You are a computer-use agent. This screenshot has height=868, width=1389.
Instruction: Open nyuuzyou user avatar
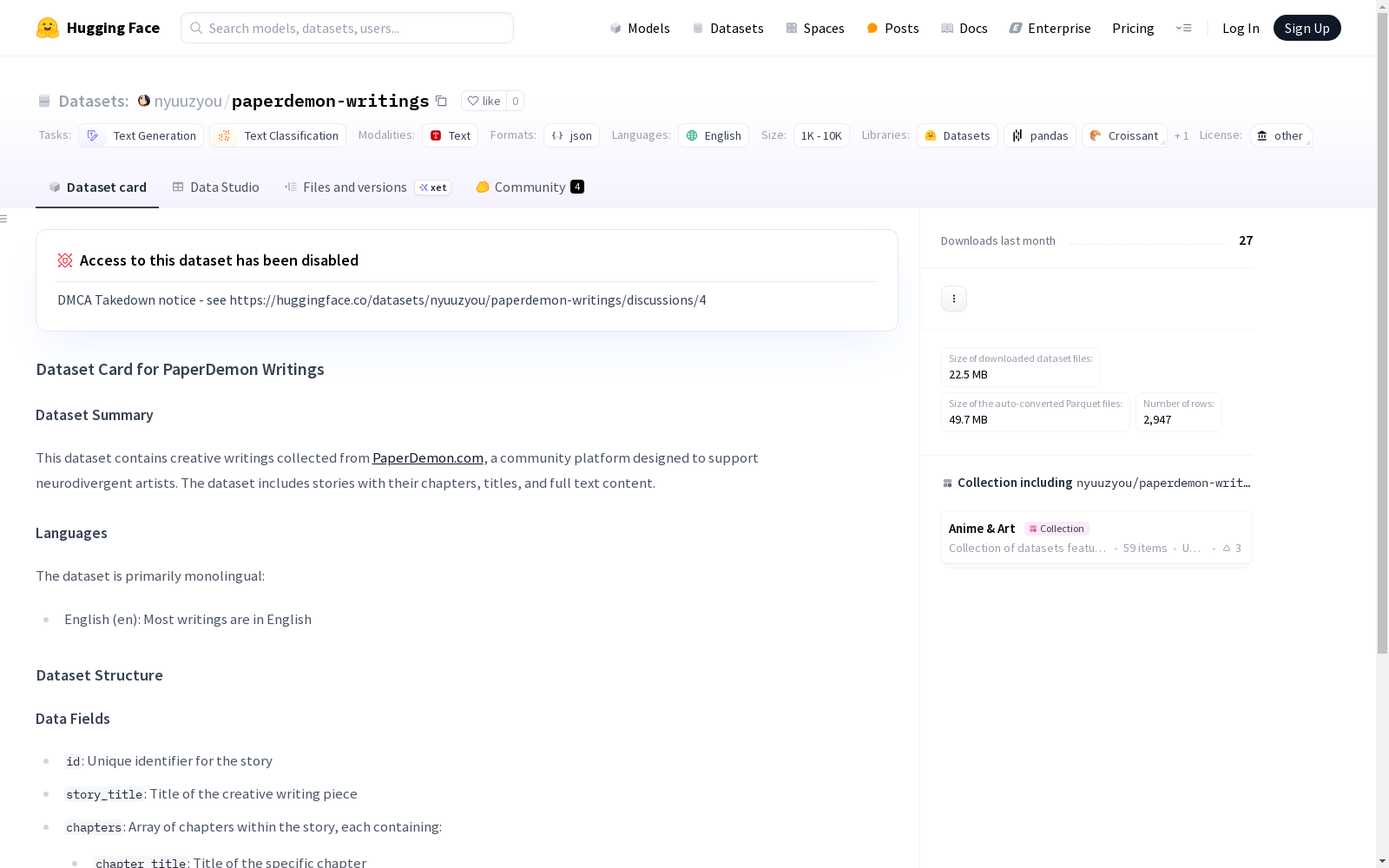pyautogui.click(x=144, y=101)
